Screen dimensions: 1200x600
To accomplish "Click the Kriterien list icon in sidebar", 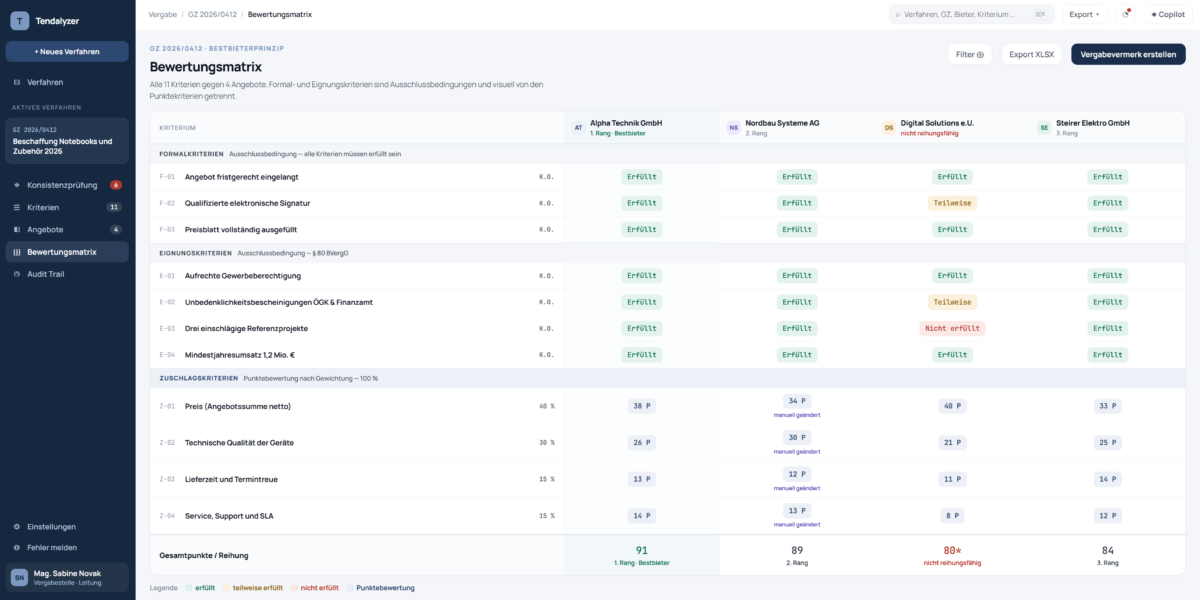I will pyautogui.click(x=16, y=207).
